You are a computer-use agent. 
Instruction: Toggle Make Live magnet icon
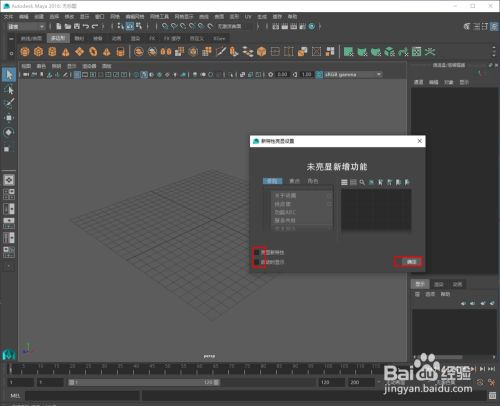pyautogui.click(x=210, y=26)
